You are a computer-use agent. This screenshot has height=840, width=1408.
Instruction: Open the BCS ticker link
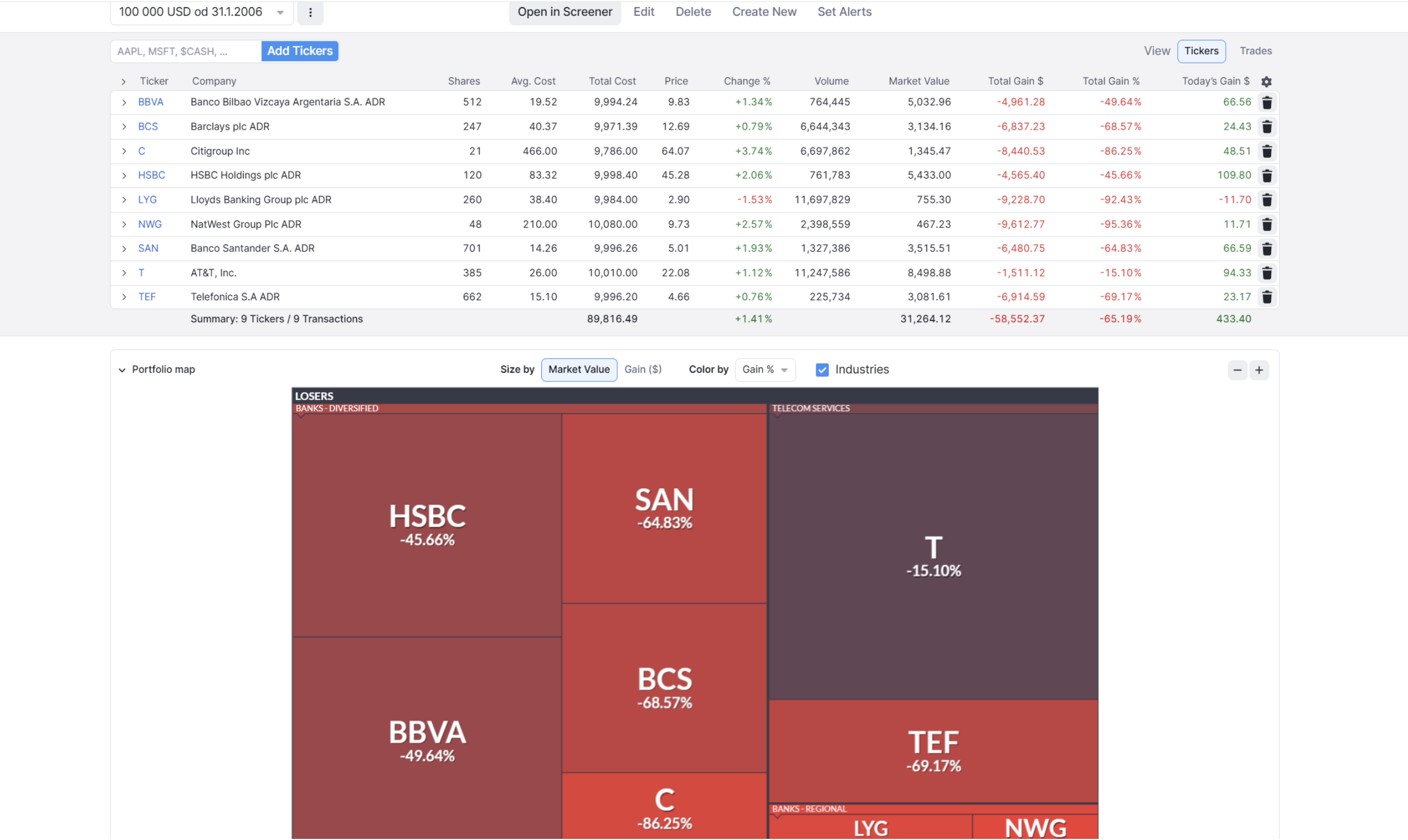(148, 126)
